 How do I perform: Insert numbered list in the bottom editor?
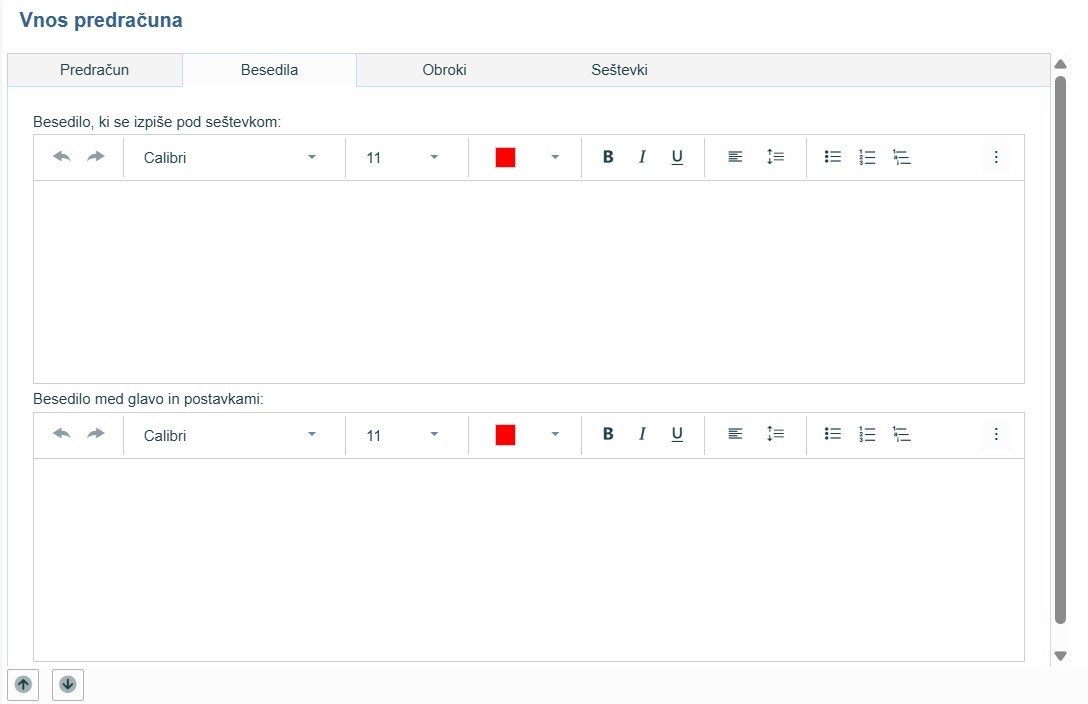coord(867,435)
